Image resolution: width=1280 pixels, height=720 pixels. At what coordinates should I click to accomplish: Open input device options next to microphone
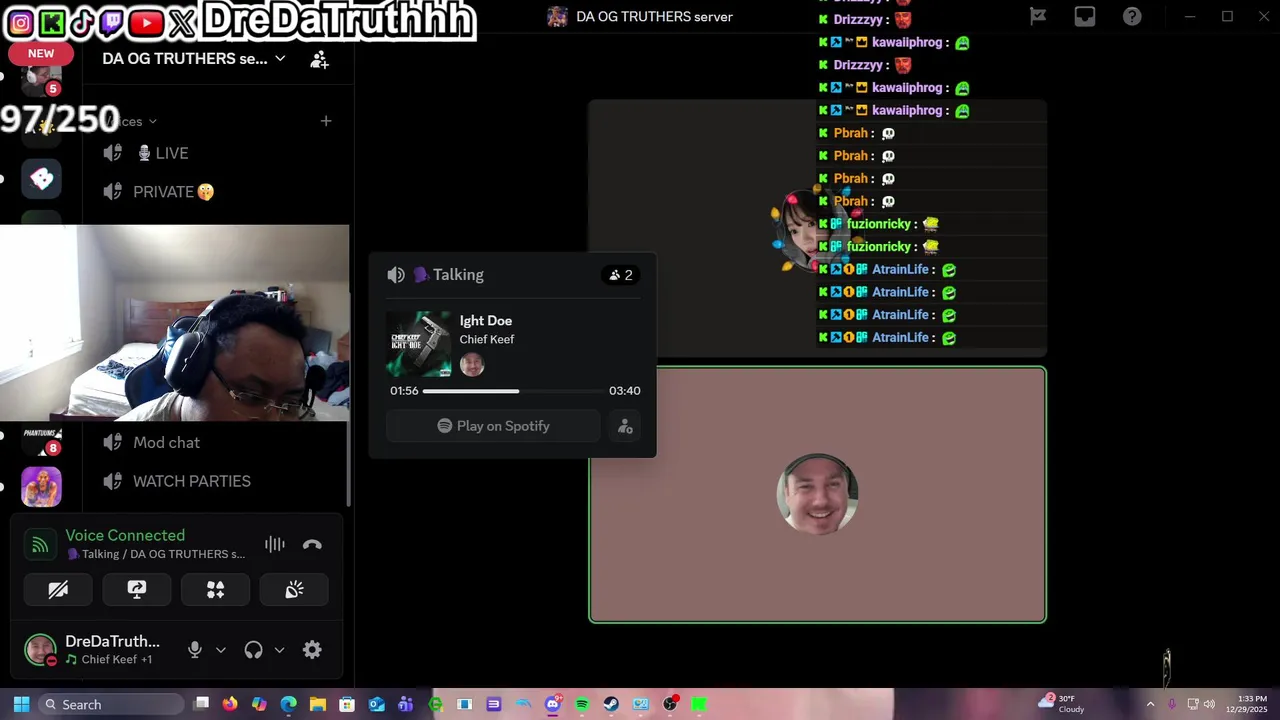[221, 650]
